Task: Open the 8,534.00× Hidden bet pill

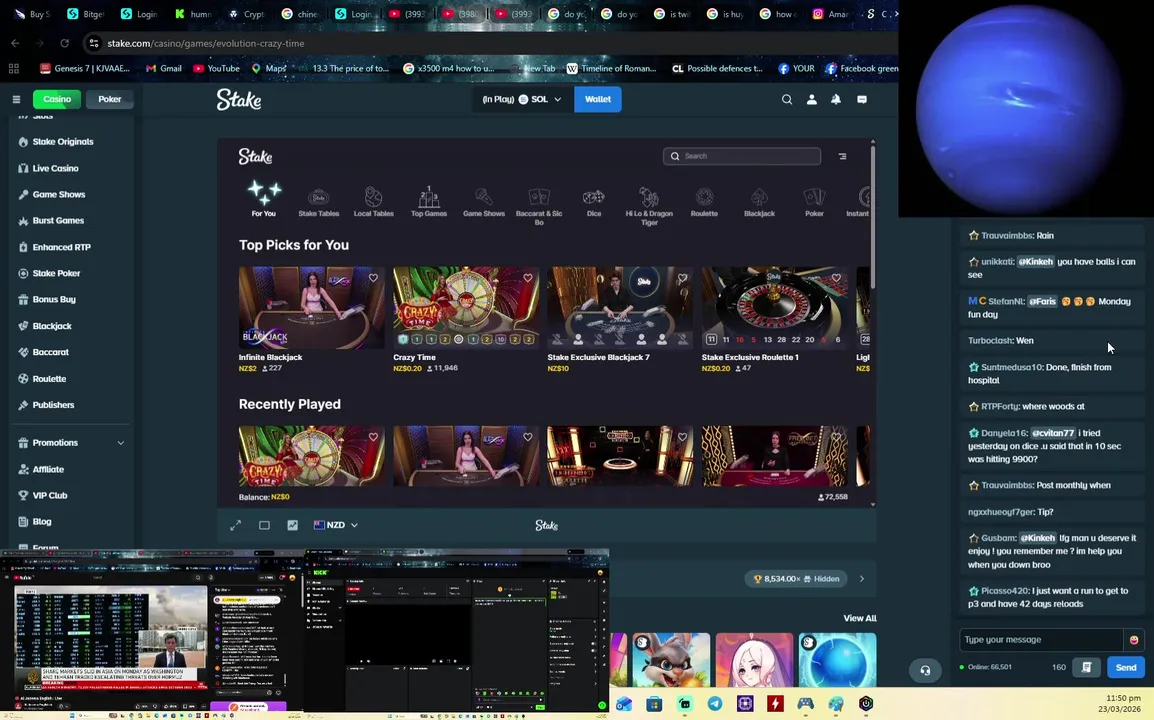Action: (x=796, y=579)
